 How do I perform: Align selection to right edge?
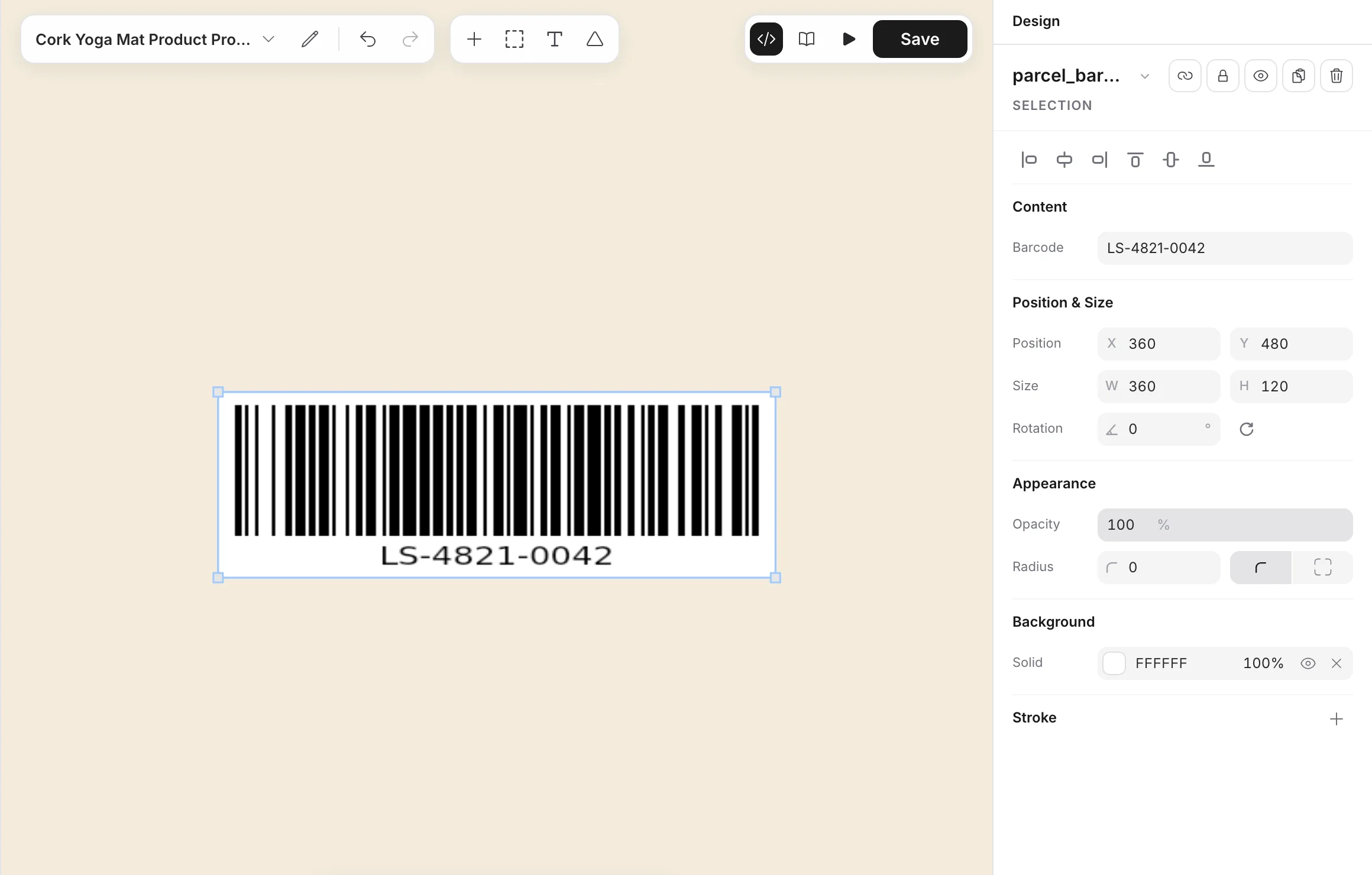(x=1100, y=160)
